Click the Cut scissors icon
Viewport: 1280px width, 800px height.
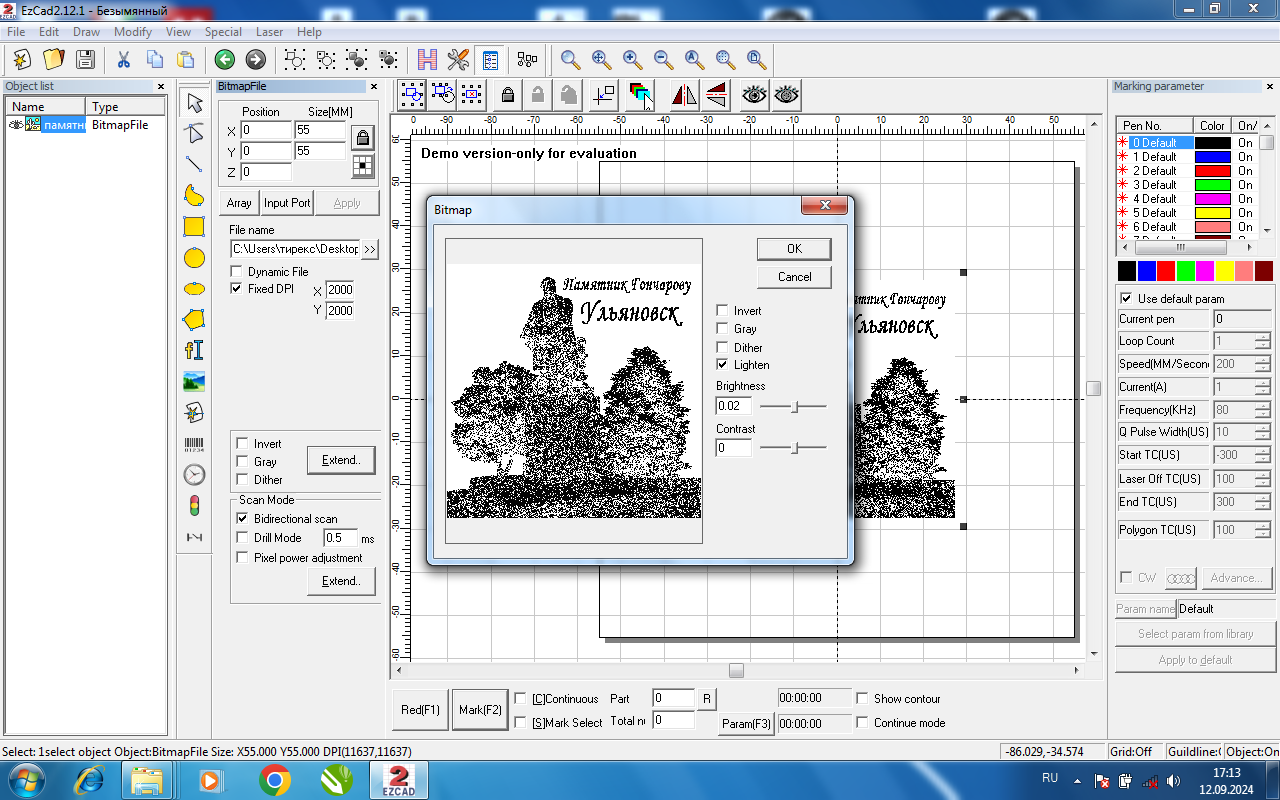(x=124, y=59)
